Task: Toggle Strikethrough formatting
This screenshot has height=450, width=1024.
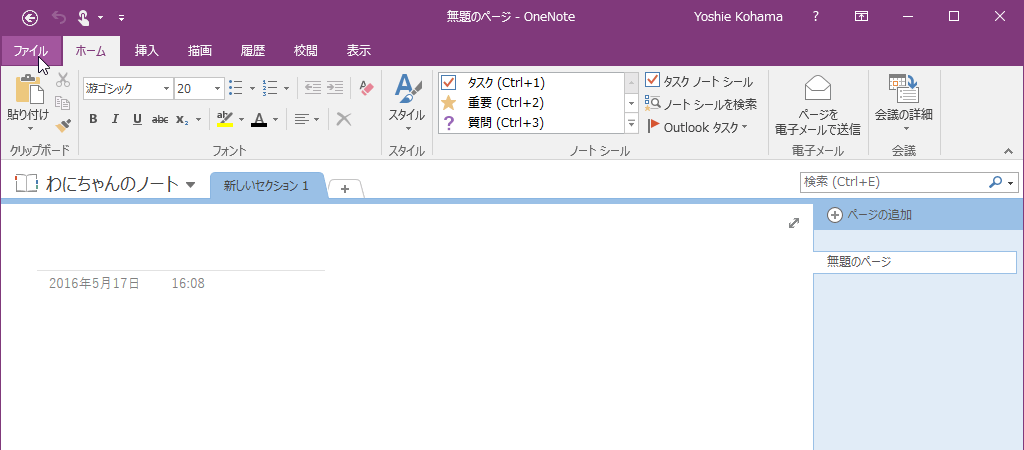Action: coord(159,119)
